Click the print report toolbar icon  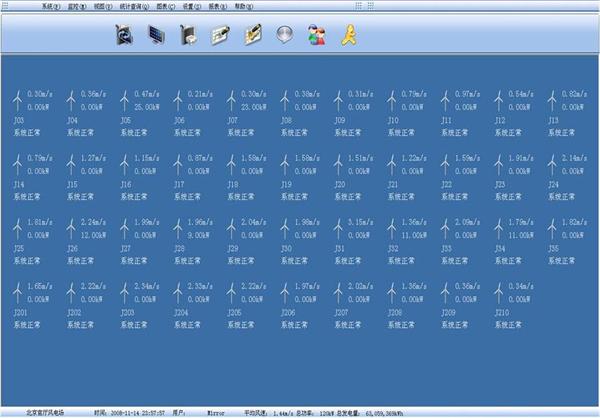(187, 35)
